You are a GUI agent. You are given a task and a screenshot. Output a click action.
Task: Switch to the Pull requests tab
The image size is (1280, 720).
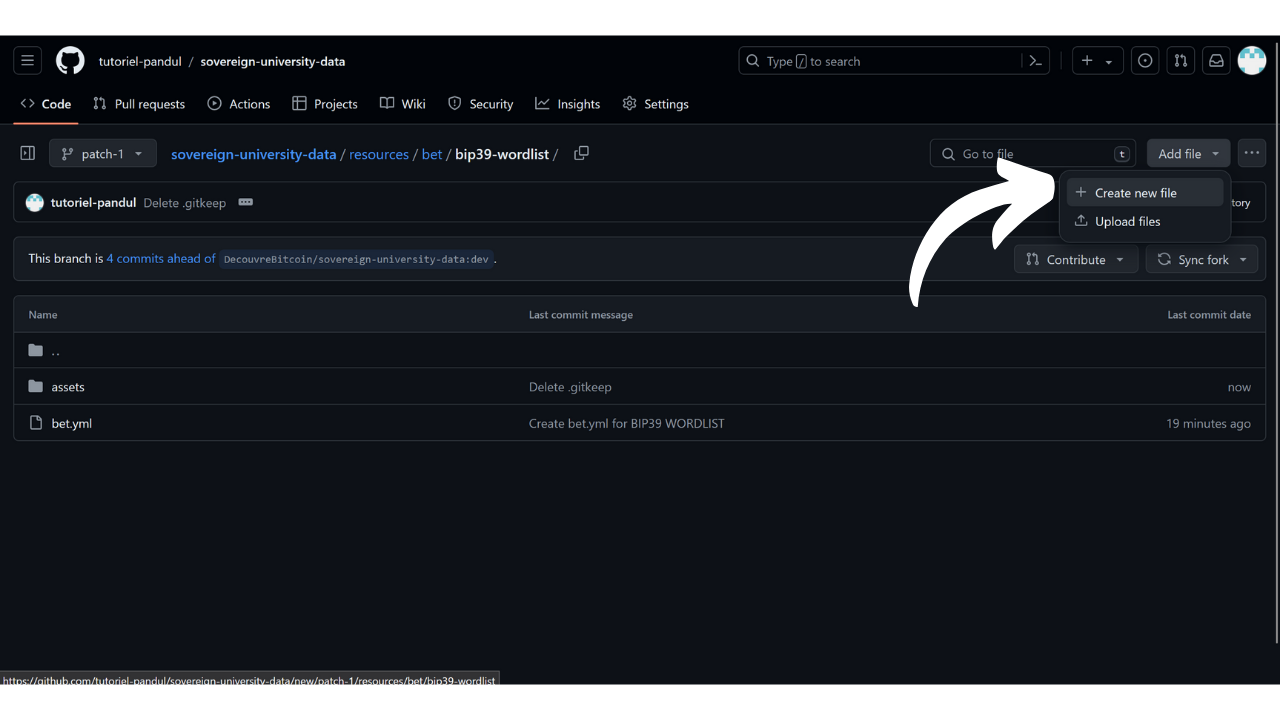click(x=139, y=104)
